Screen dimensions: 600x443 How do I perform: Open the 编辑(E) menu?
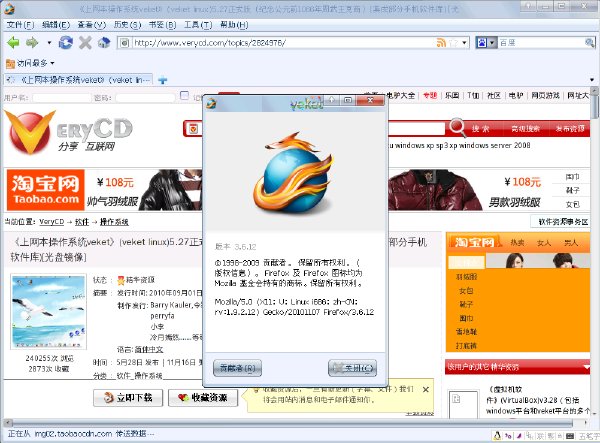click(x=56, y=25)
